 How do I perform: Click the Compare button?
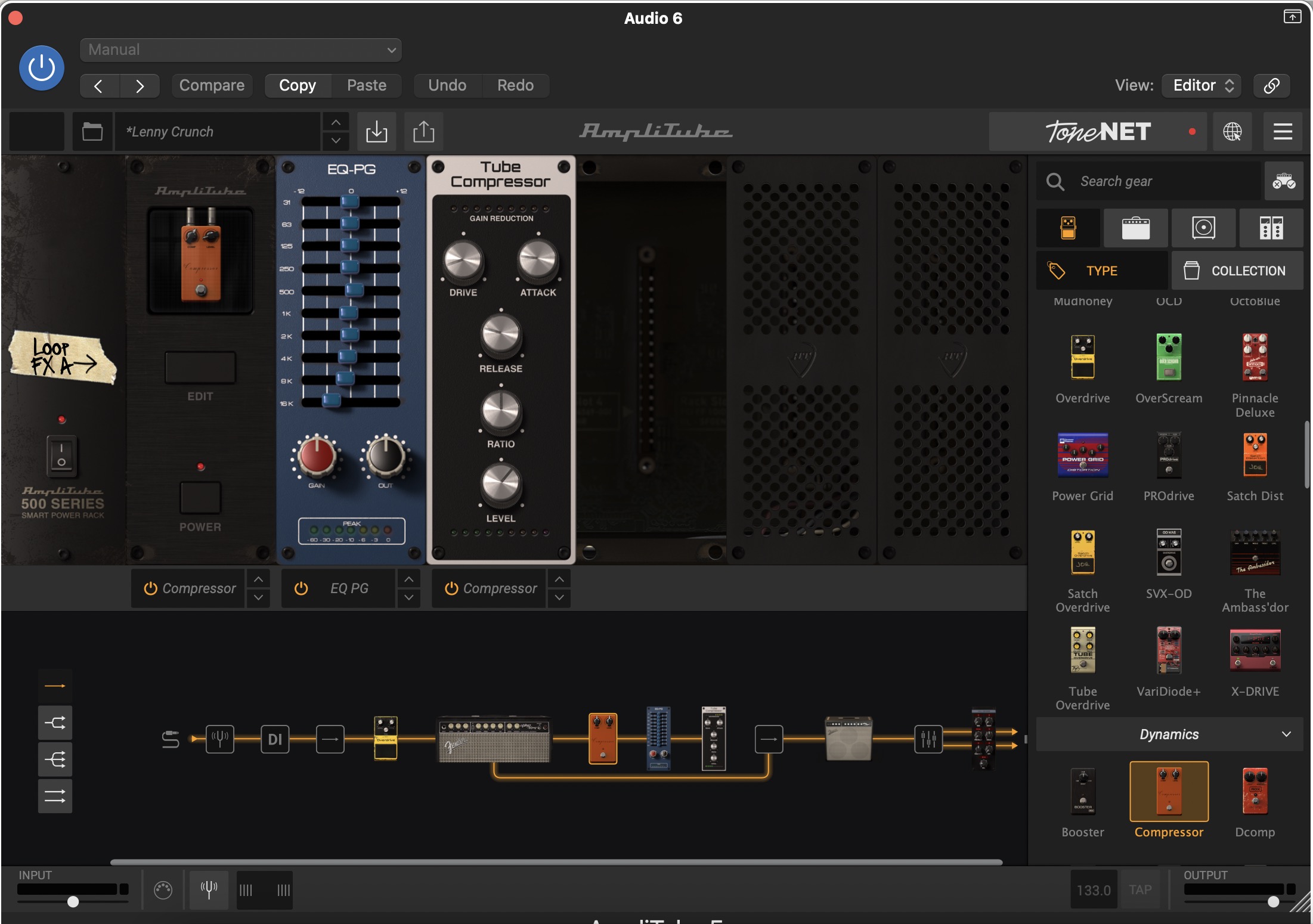pos(212,86)
